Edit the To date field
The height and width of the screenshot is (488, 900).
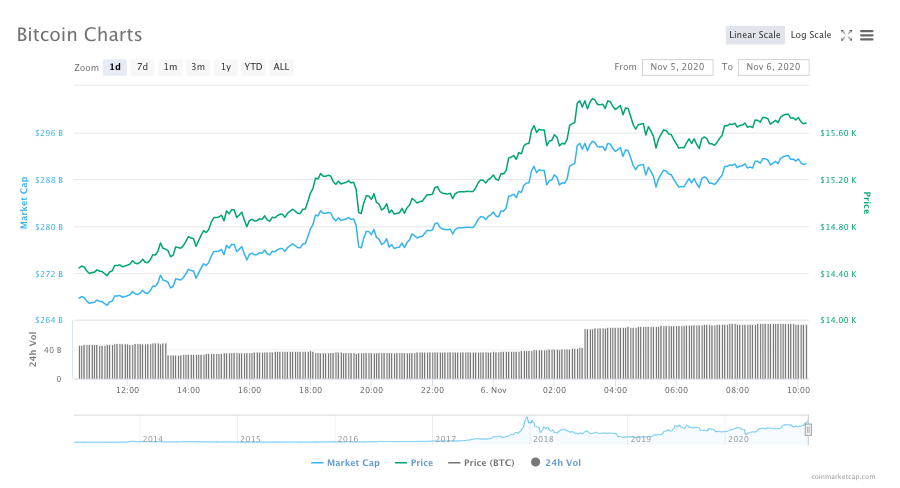773,67
